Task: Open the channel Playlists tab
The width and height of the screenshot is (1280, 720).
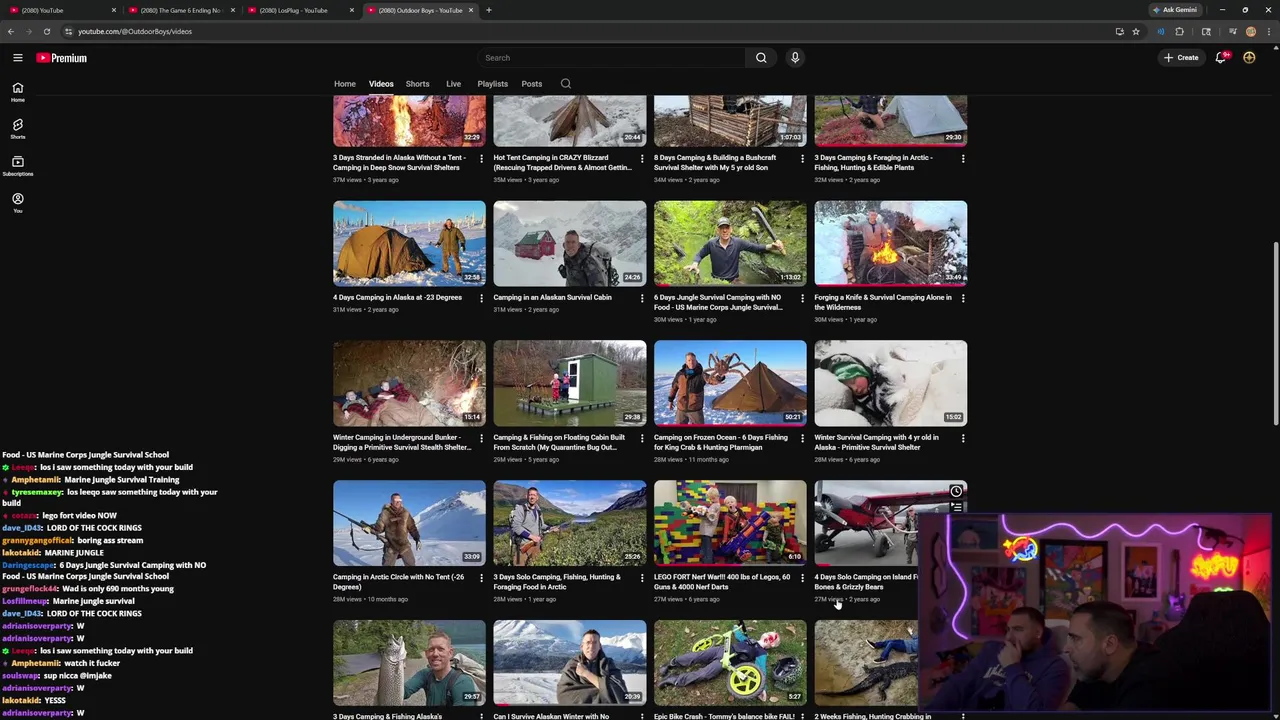Action: click(x=492, y=84)
